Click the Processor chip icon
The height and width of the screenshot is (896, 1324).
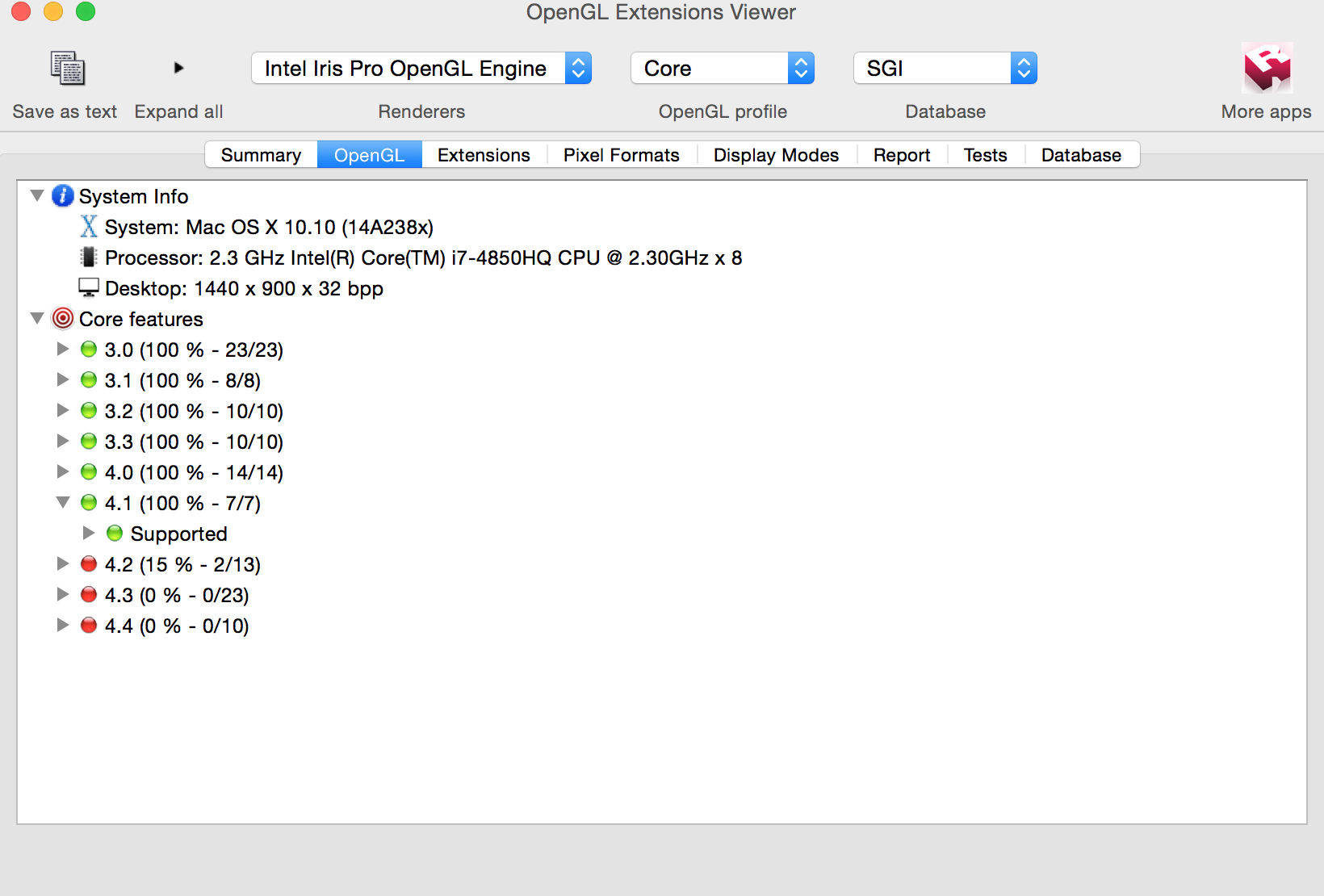pos(89,257)
